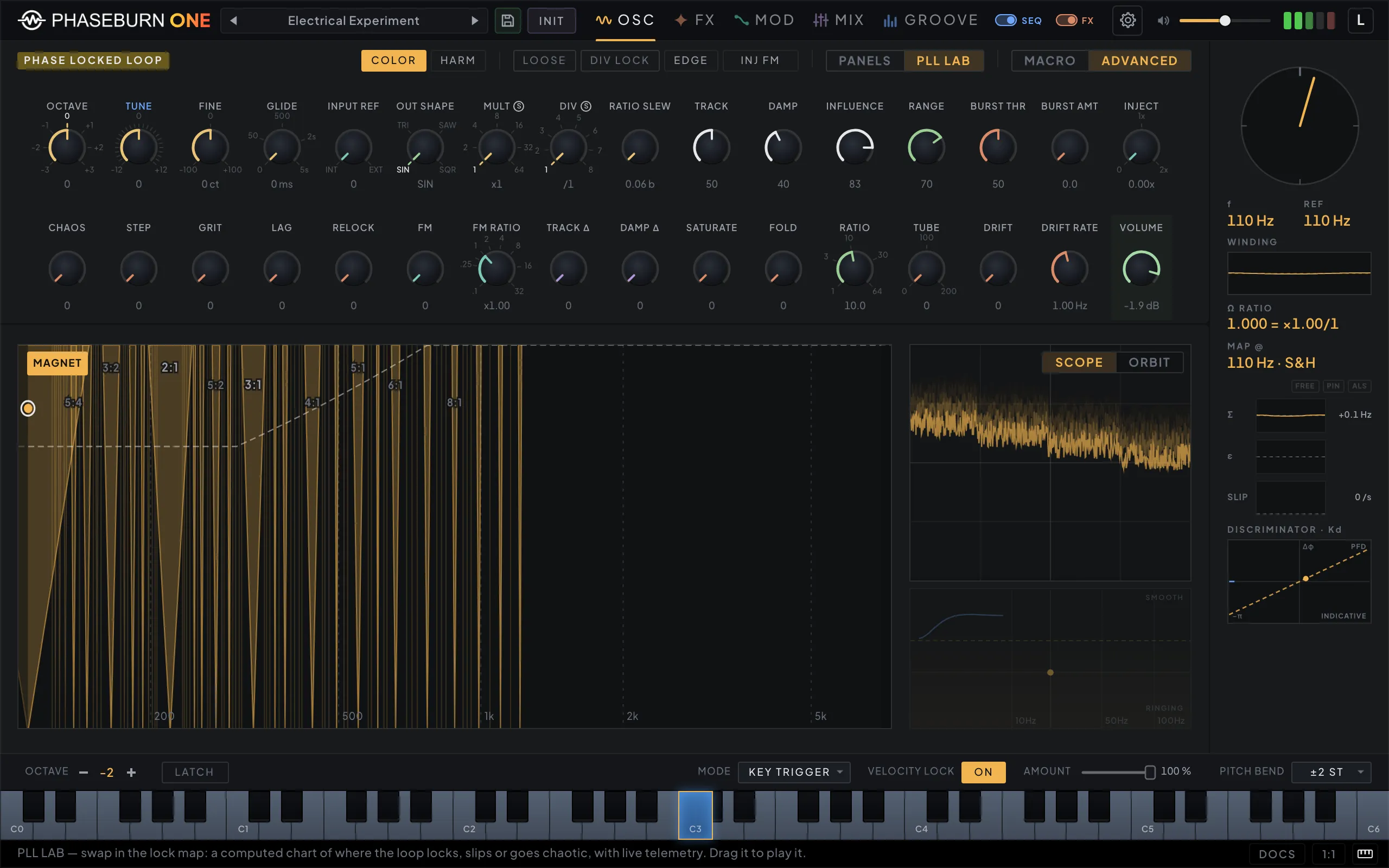Select the COLOR view tab

(393, 60)
